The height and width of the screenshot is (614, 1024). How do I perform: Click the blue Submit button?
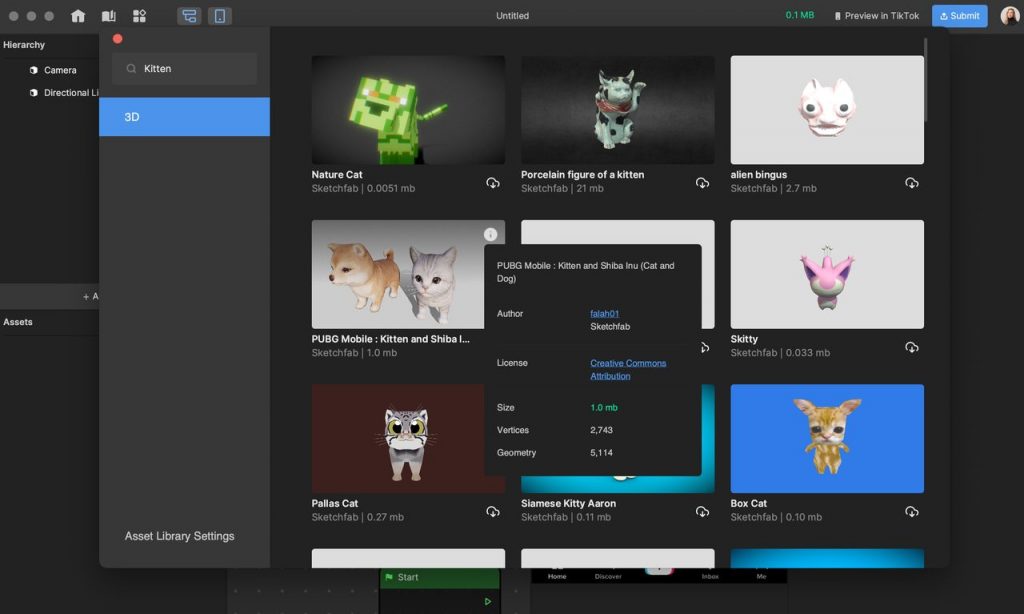tap(959, 16)
